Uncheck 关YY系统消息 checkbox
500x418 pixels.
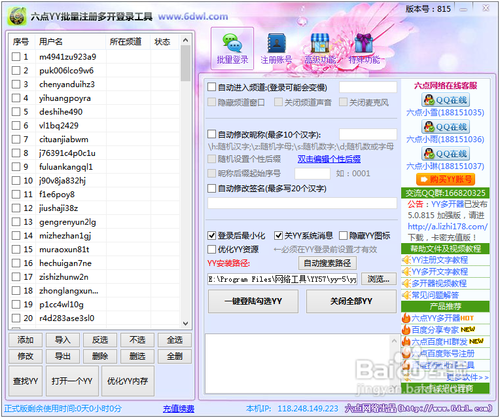278,236
